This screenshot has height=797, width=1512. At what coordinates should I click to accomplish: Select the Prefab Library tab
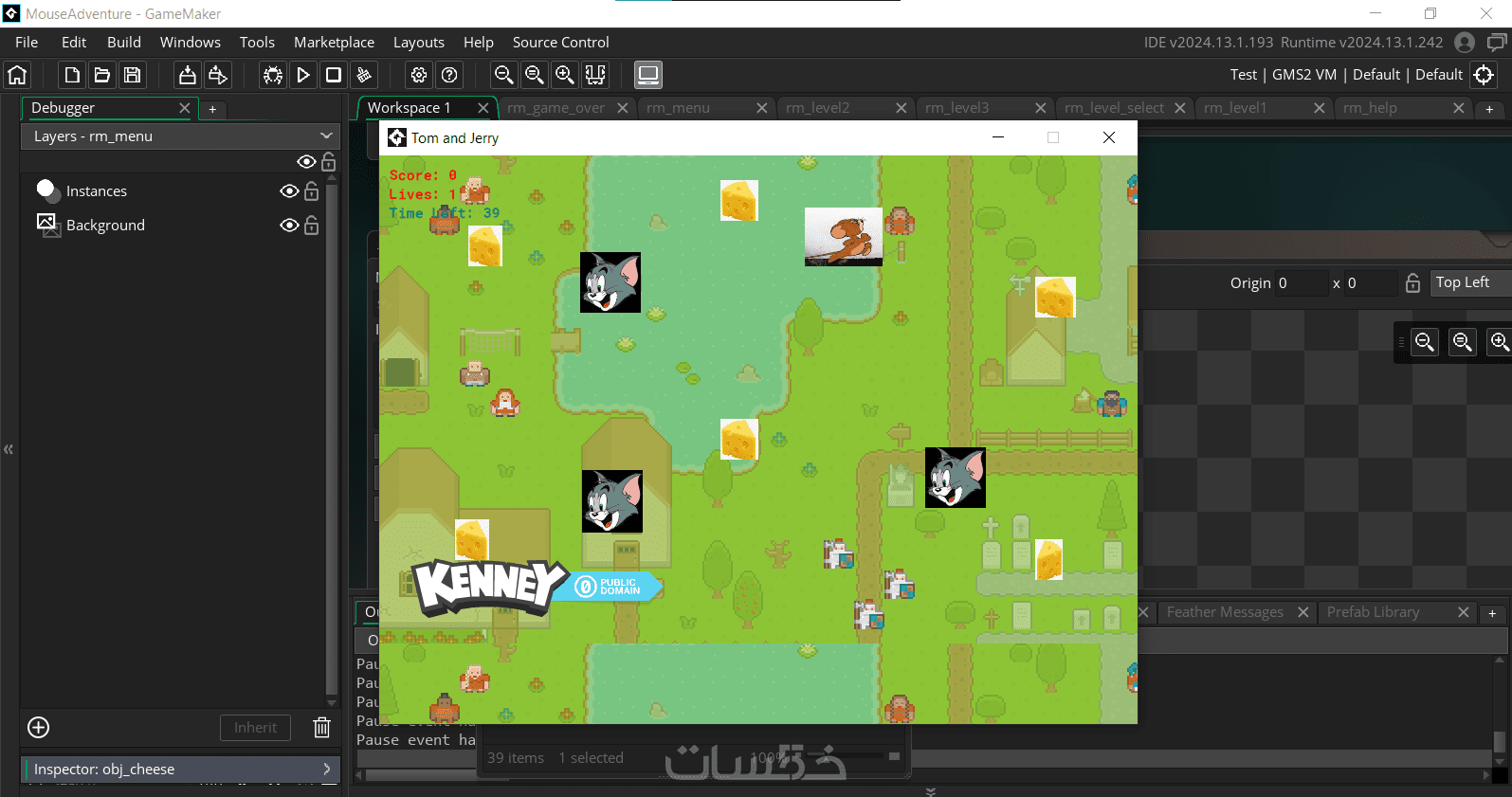click(x=1374, y=612)
